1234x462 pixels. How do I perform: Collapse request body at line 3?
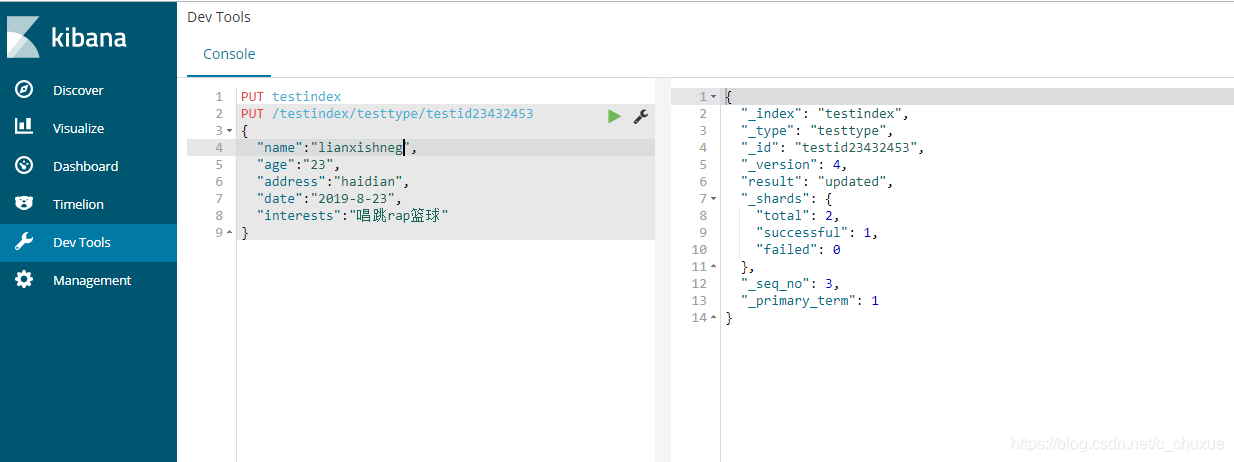coord(230,131)
